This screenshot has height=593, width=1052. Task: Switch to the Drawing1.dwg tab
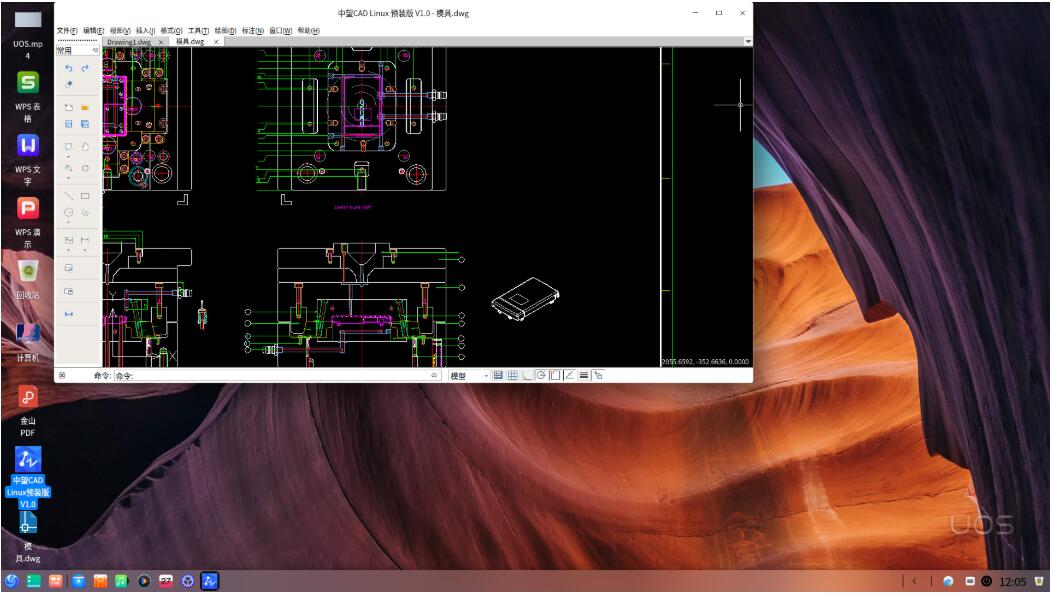point(129,42)
